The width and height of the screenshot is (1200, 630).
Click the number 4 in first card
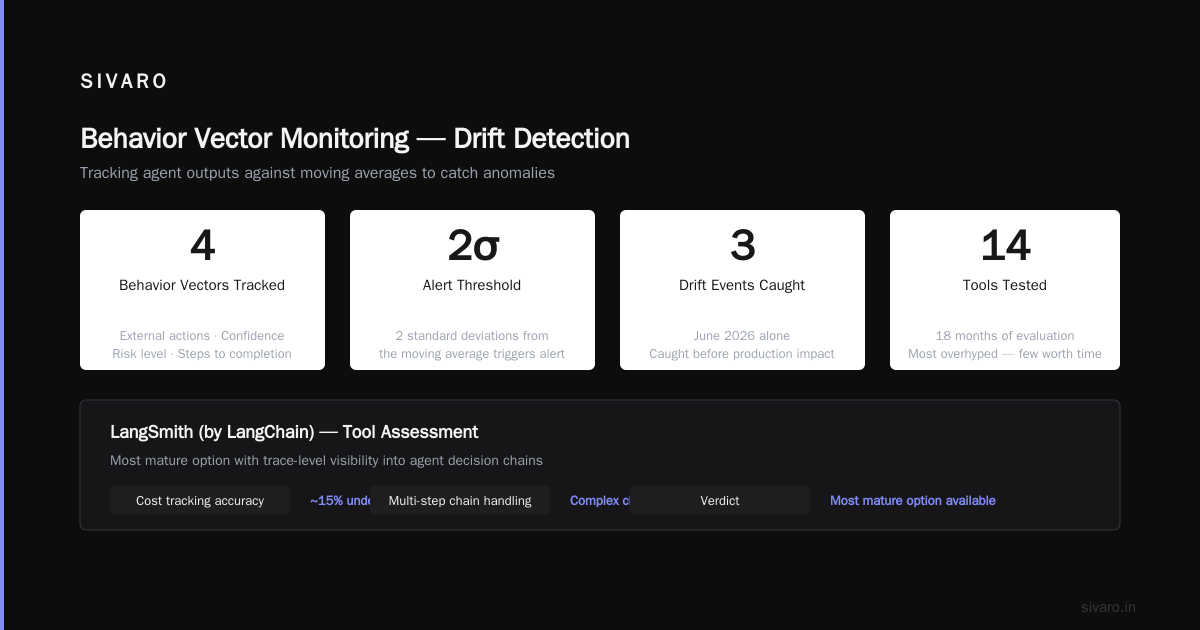202,245
